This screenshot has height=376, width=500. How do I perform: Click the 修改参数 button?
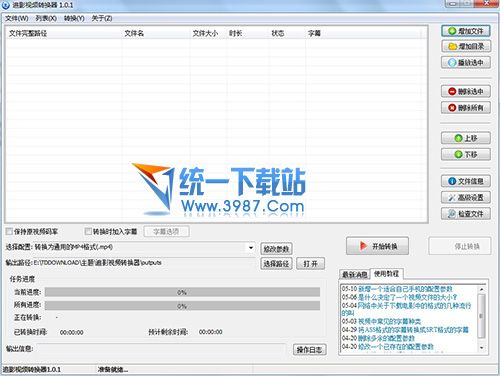(276, 249)
